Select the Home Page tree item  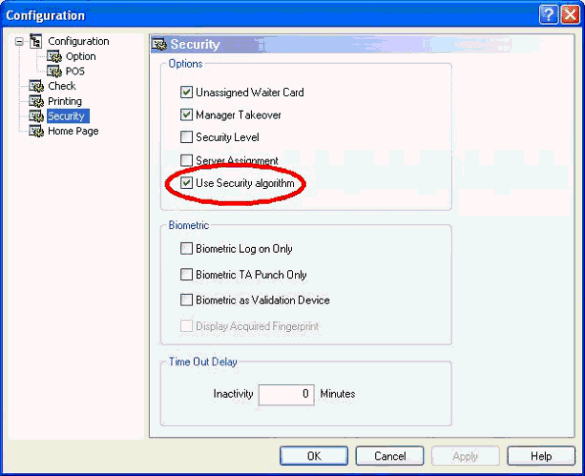click(x=73, y=131)
